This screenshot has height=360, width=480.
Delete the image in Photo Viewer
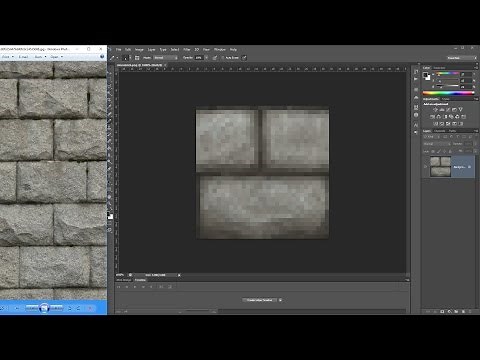(90, 308)
